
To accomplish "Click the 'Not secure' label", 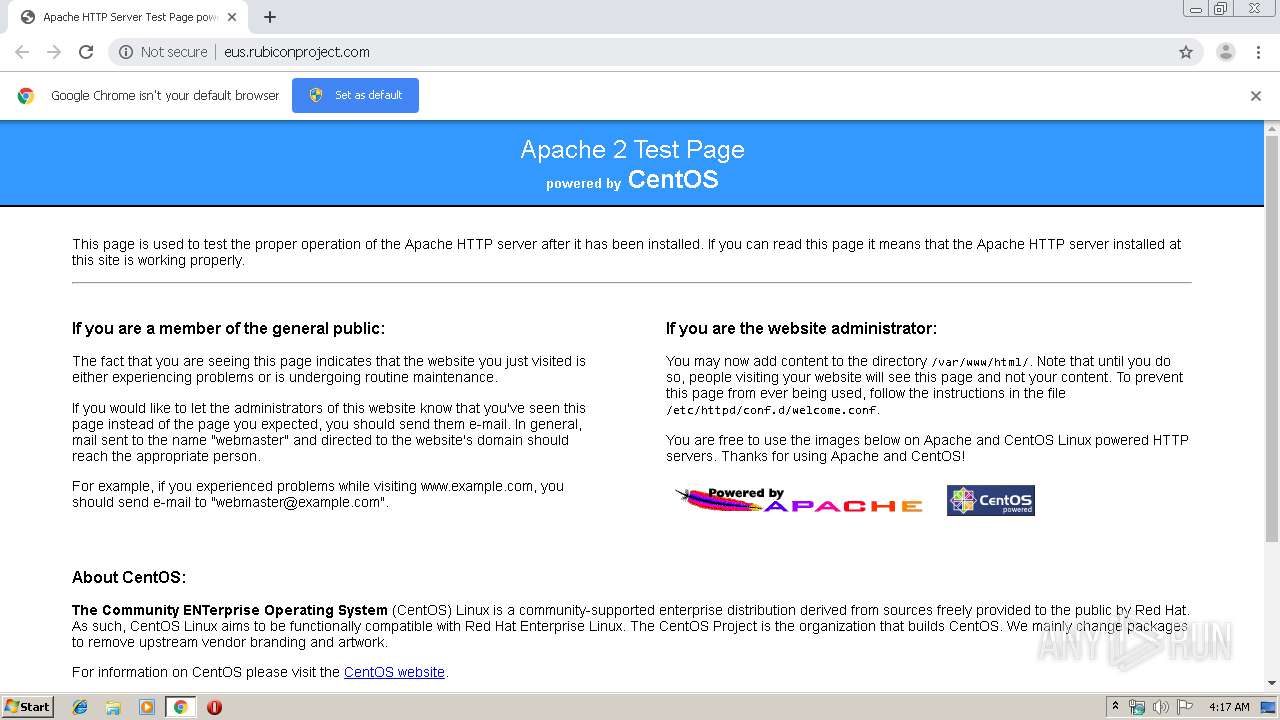I will pyautogui.click(x=174, y=52).
